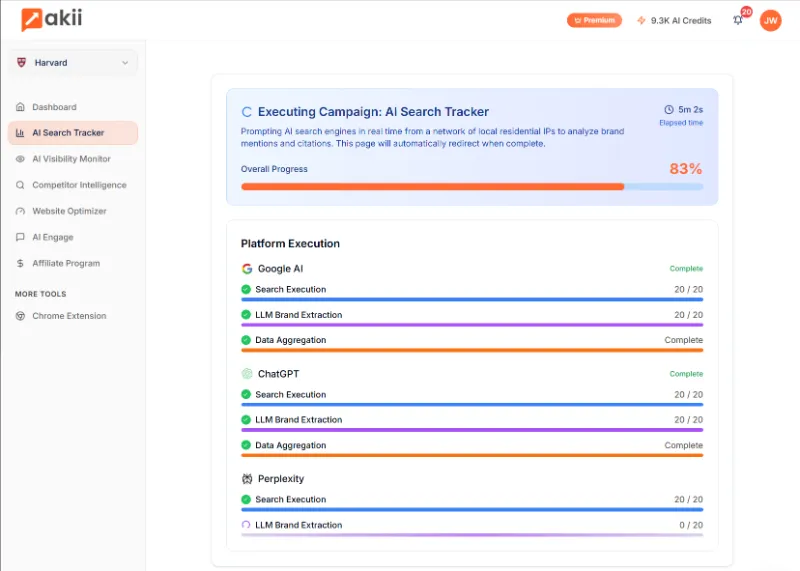Click ChatGPT Complete status label
The width and height of the screenshot is (800, 571).
(x=686, y=374)
